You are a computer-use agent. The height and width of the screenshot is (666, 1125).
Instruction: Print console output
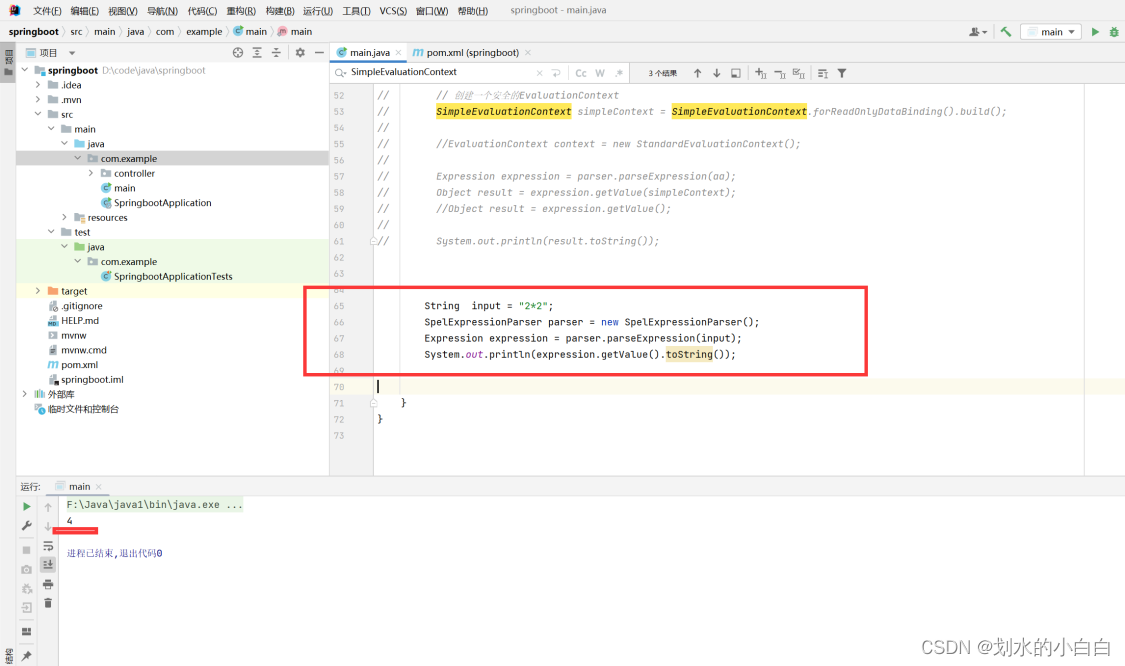tap(48, 584)
